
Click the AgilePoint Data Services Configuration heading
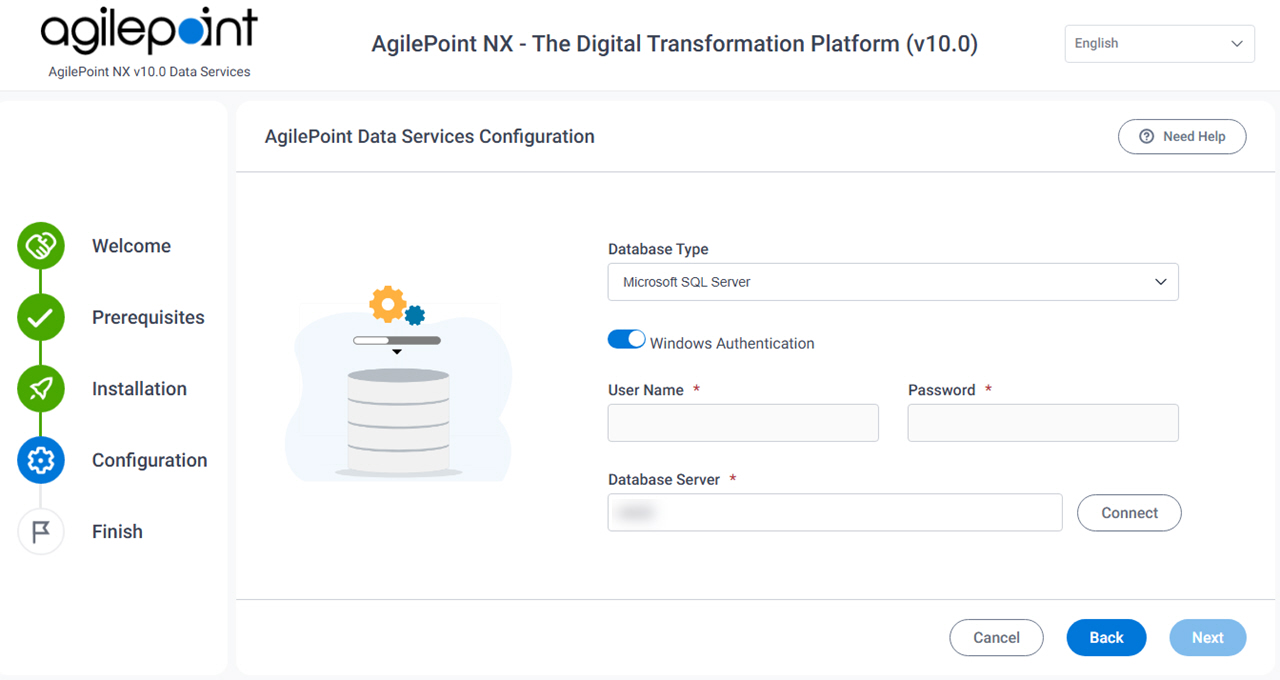coord(429,137)
